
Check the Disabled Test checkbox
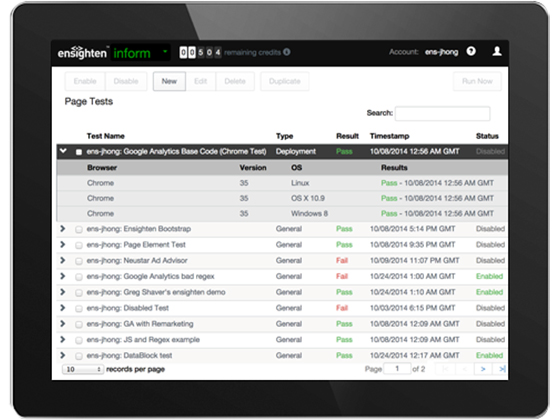(79, 309)
